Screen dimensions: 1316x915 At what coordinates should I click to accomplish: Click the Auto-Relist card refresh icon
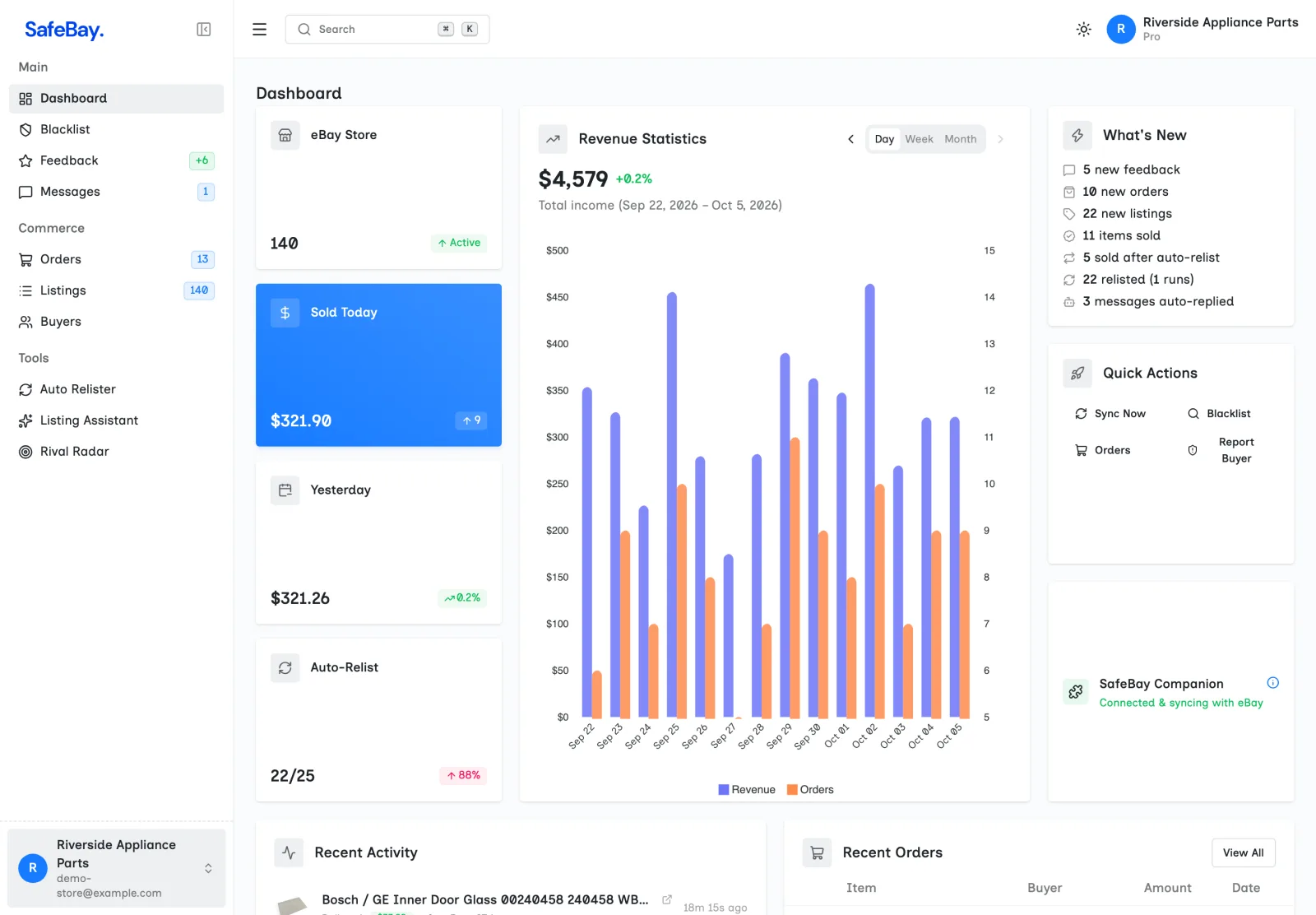285,668
